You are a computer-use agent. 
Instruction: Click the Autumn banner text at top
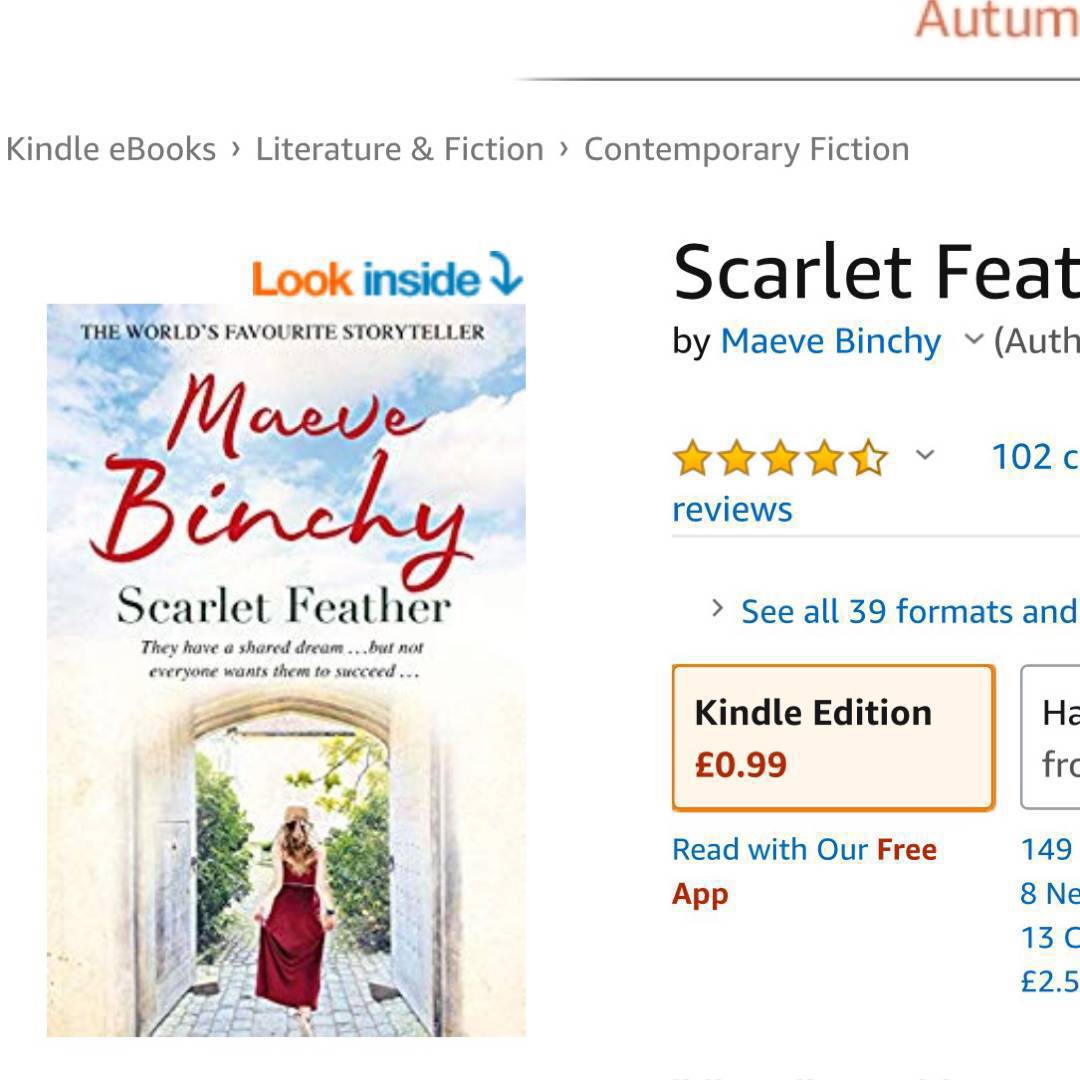click(996, 20)
